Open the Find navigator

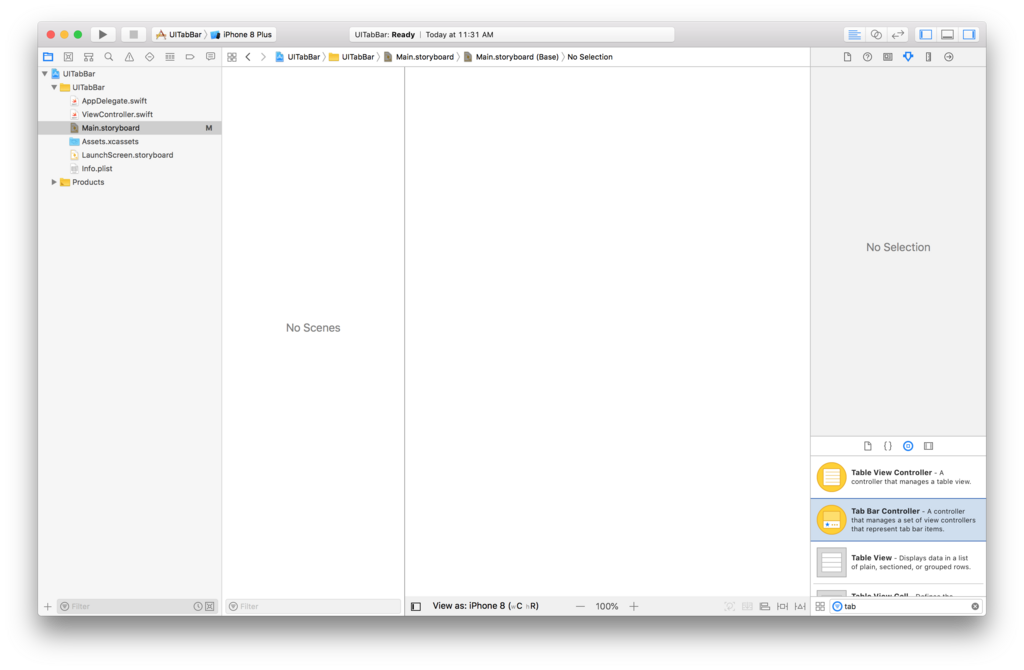[x=109, y=57]
